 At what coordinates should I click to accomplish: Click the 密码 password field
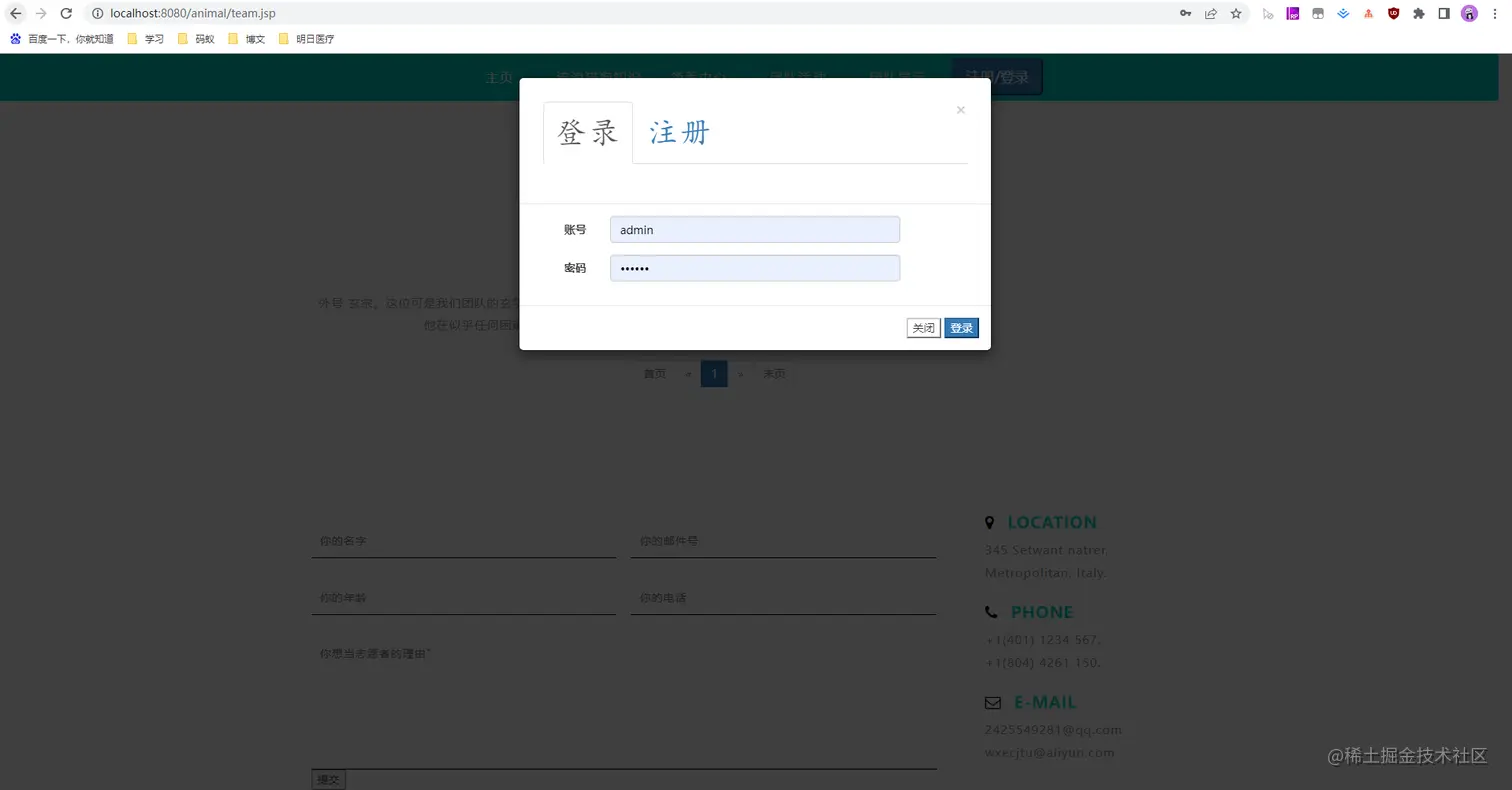755,268
